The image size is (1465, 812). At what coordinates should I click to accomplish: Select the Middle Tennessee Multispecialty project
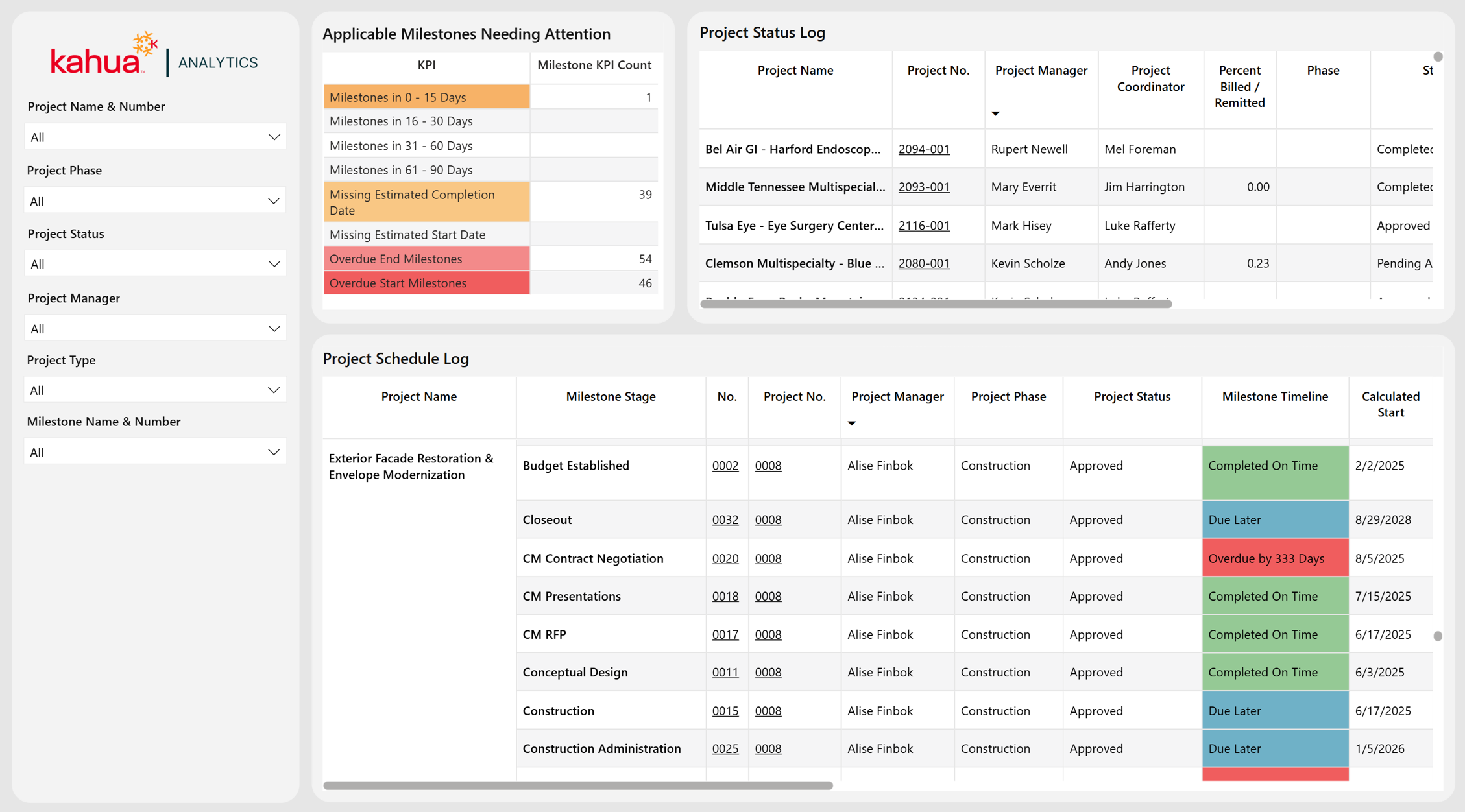coord(795,187)
